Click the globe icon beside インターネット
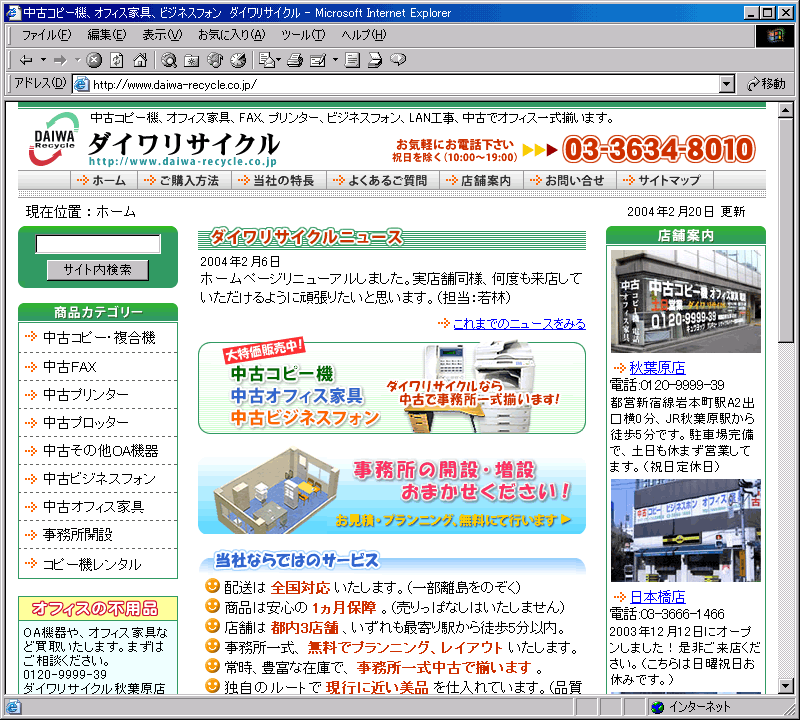 658,707
